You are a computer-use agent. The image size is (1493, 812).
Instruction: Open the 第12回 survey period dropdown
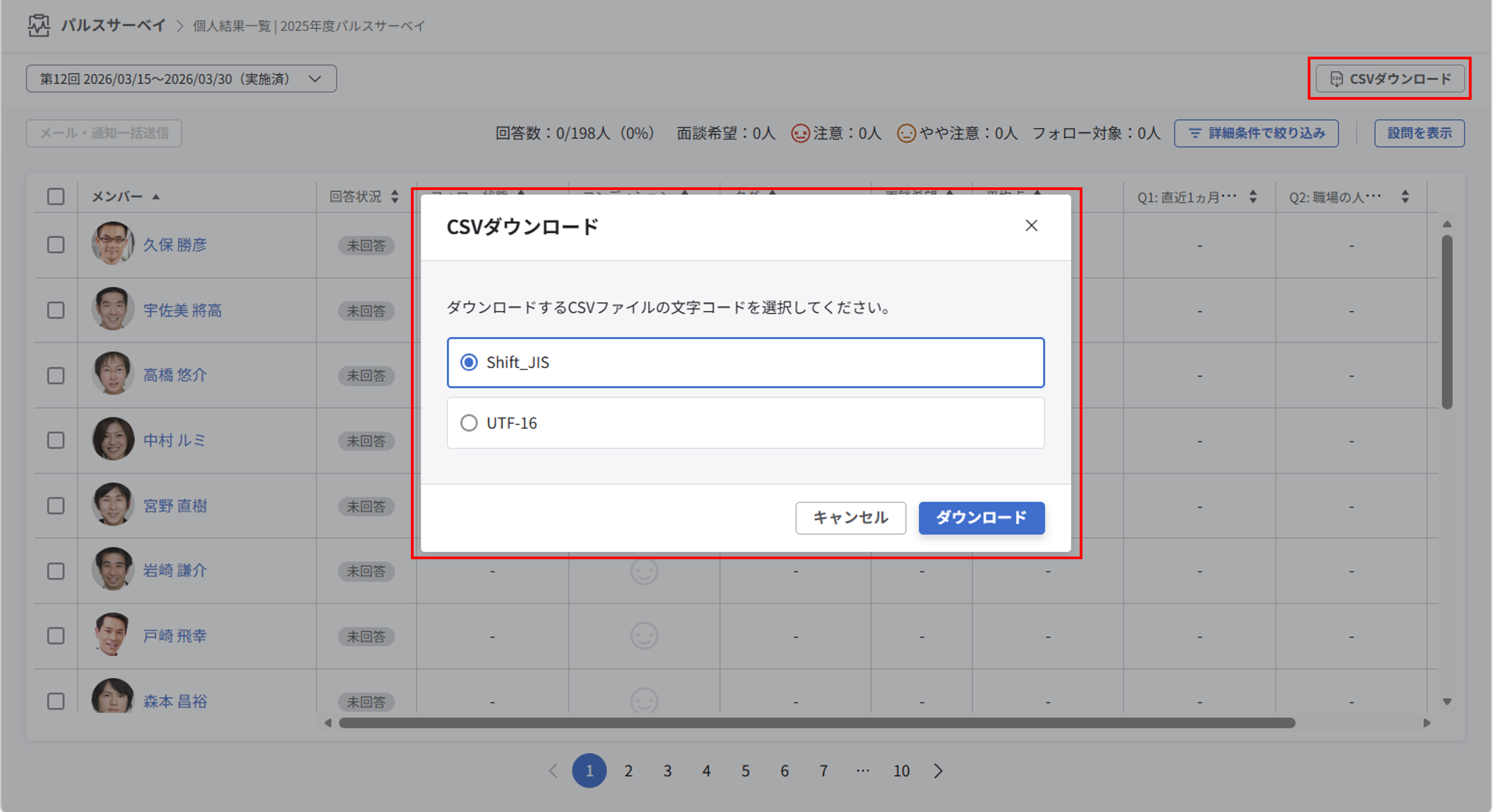pyautogui.click(x=181, y=79)
